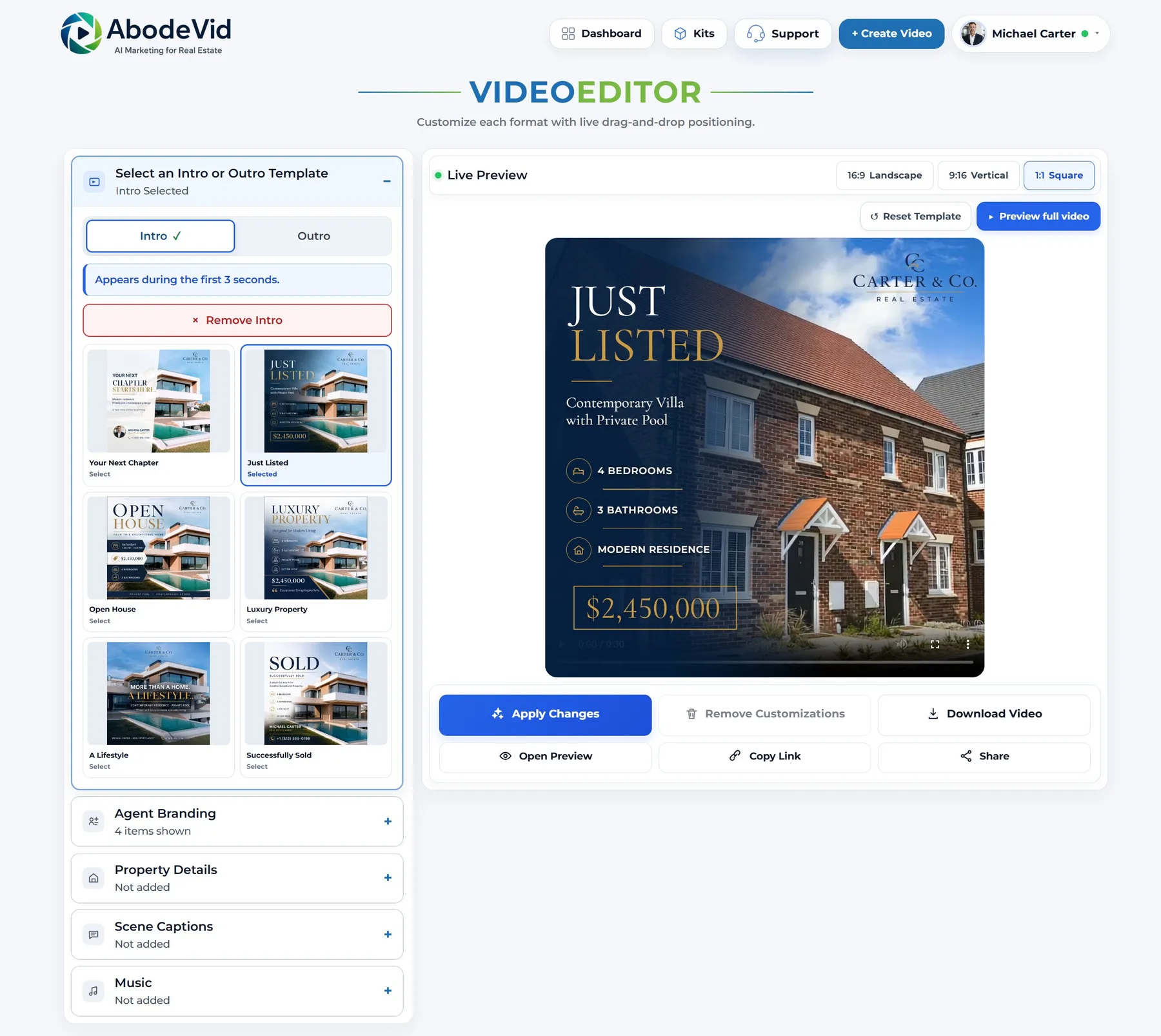Switch to the Outro toggle
This screenshot has width=1161, height=1036.
click(x=313, y=236)
